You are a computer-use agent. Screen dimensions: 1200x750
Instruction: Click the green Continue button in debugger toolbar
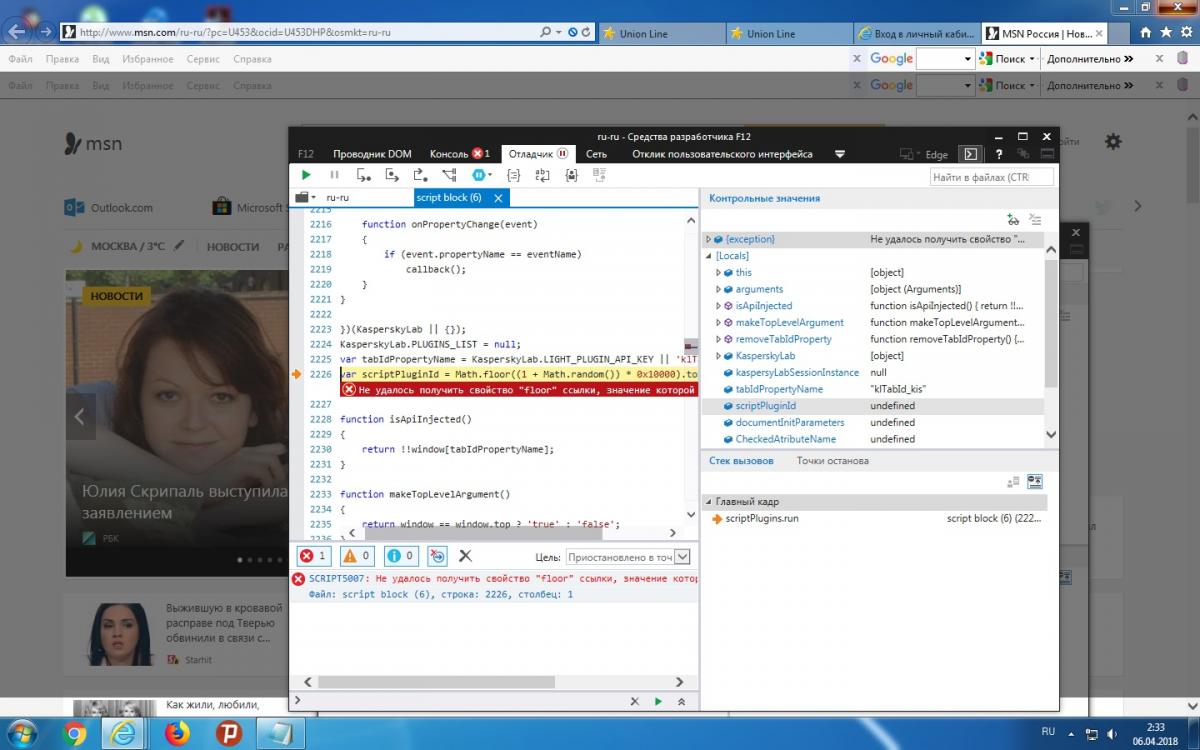click(x=306, y=175)
